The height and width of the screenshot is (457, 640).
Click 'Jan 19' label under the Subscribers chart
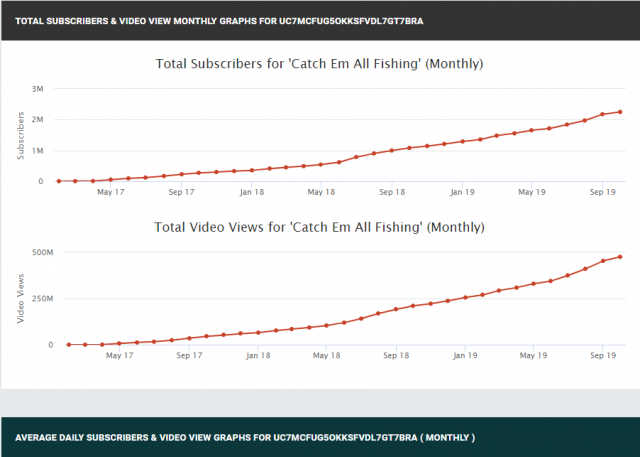pyautogui.click(x=462, y=192)
